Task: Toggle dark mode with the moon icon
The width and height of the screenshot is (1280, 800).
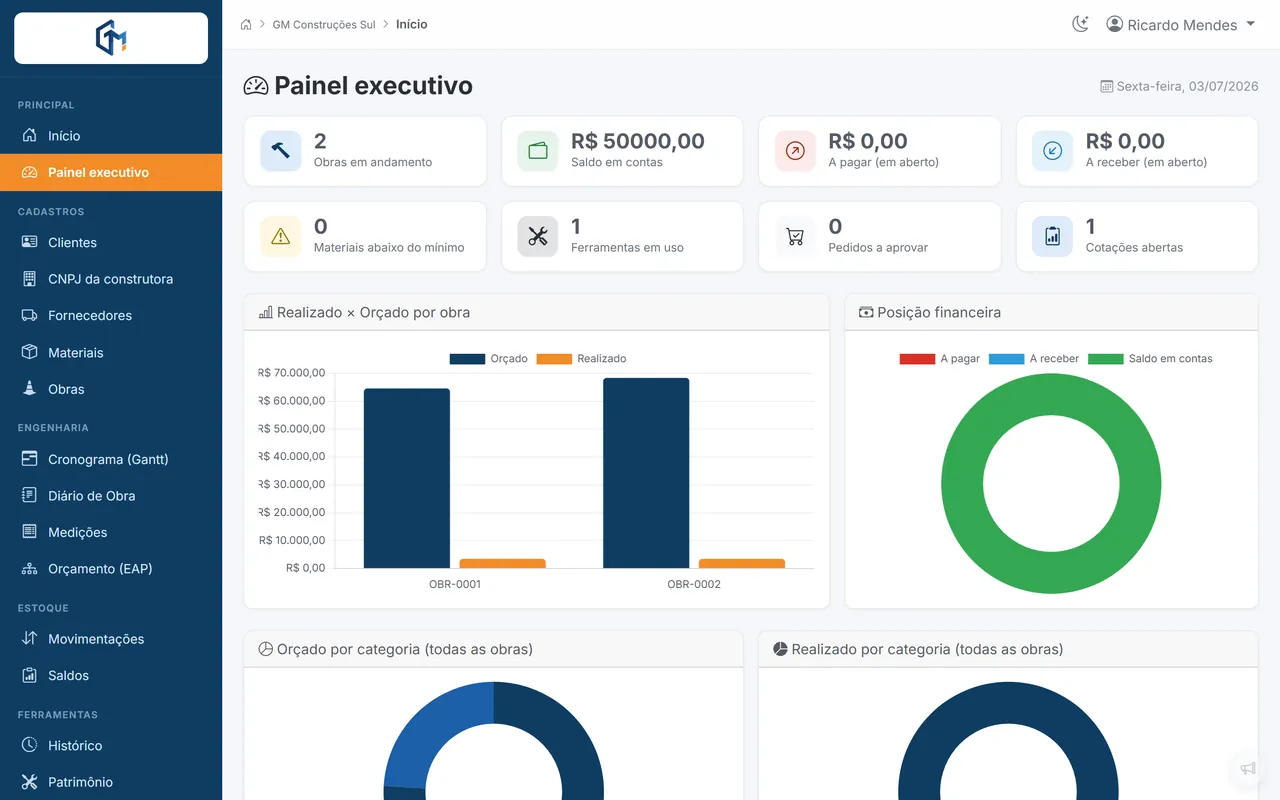Action: click(x=1080, y=24)
